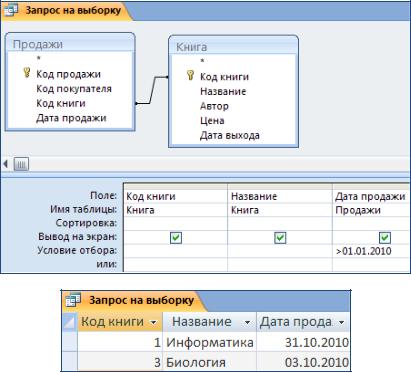411x372 pixels.
Task: Click the Название results column header
Action: [x=209, y=322]
